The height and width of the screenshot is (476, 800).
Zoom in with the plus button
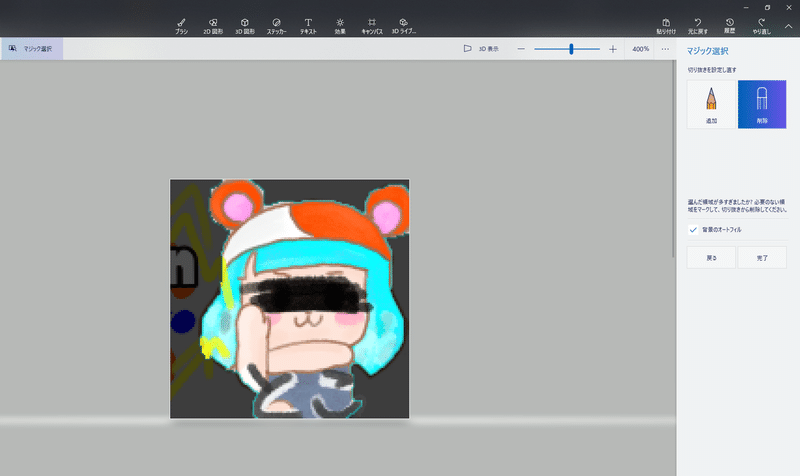point(613,49)
